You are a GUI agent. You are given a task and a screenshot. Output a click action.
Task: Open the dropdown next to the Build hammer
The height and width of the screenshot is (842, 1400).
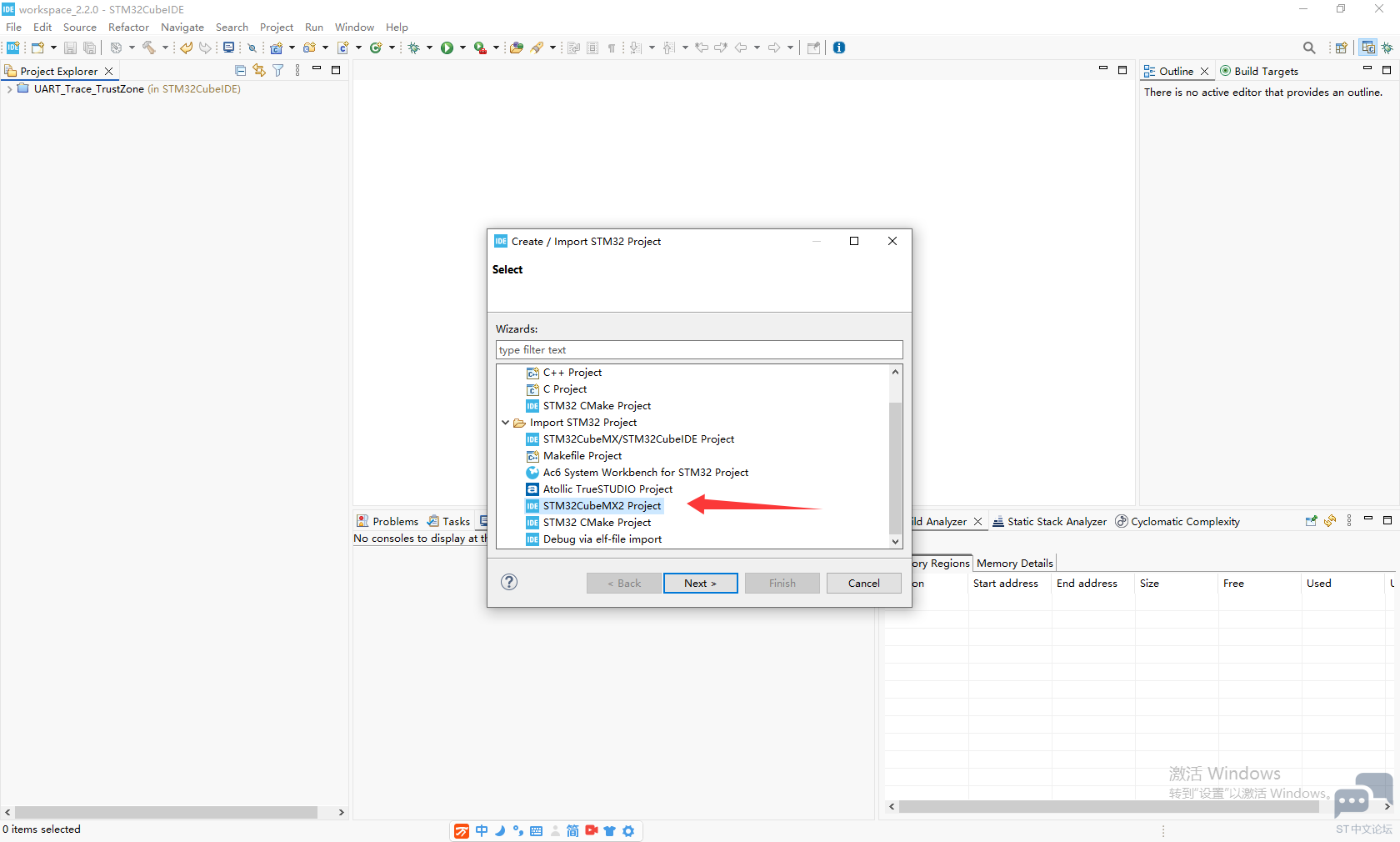click(165, 48)
